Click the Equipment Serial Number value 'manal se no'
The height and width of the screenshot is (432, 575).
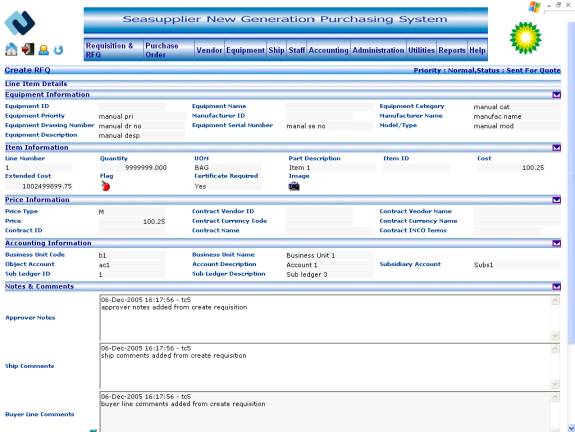pyautogui.click(x=306, y=126)
